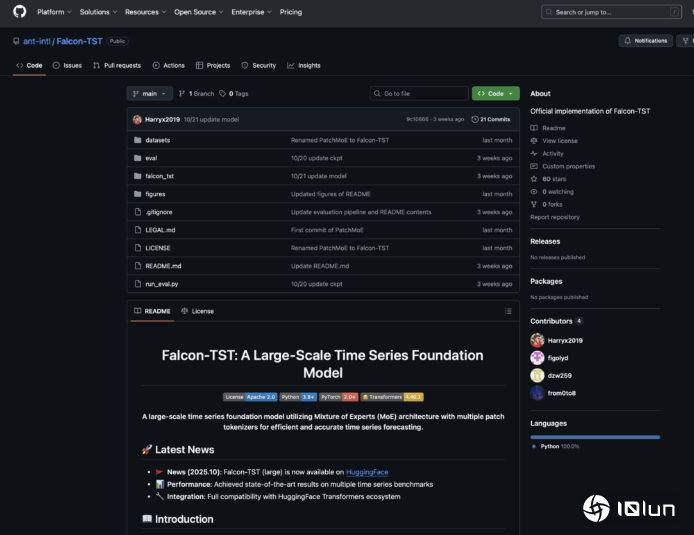Open Harryx2019 contributor avatar
The width and height of the screenshot is (694, 535).
coord(538,340)
